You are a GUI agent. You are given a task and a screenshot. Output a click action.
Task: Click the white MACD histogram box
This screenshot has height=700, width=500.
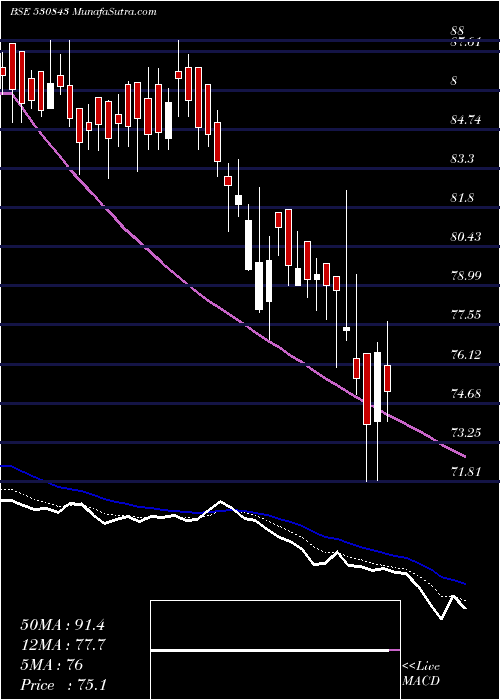click(x=275, y=650)
